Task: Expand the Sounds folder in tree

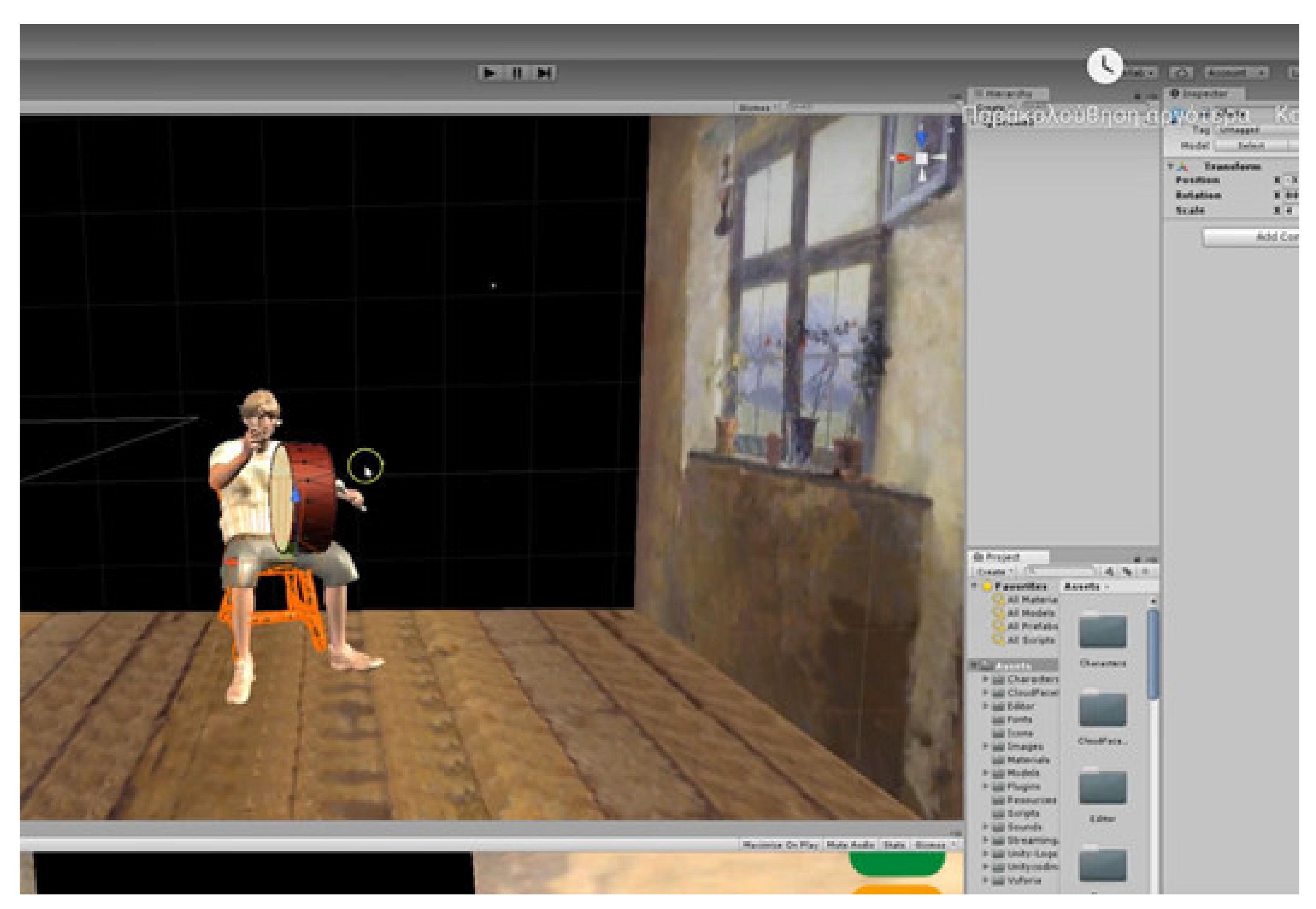Action: point(985,826)
